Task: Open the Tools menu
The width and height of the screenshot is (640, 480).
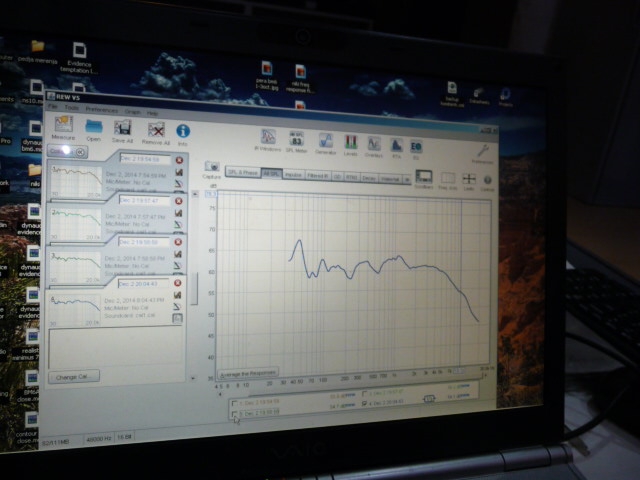Action: click(x=71, y=107)
